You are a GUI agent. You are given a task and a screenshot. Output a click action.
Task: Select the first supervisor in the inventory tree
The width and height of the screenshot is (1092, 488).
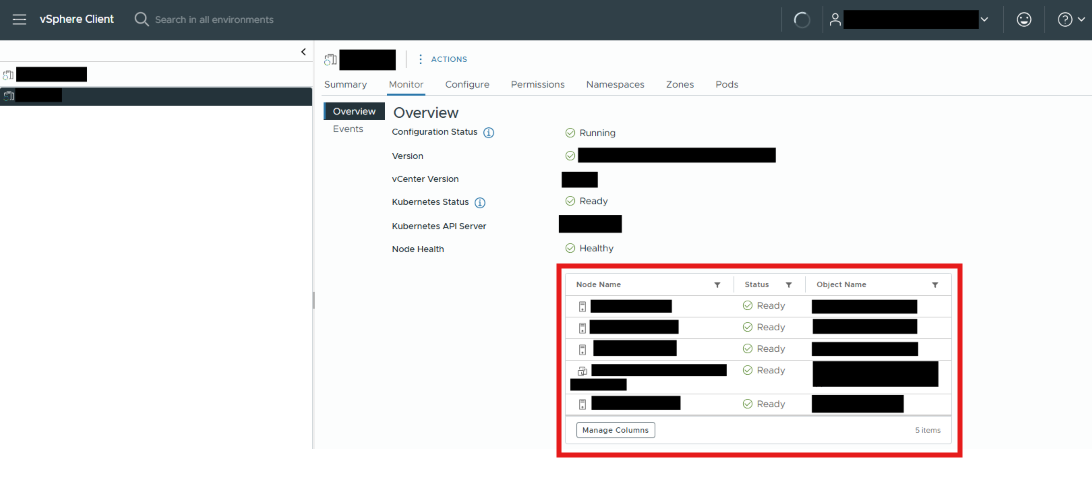click(x=45, y=74)
